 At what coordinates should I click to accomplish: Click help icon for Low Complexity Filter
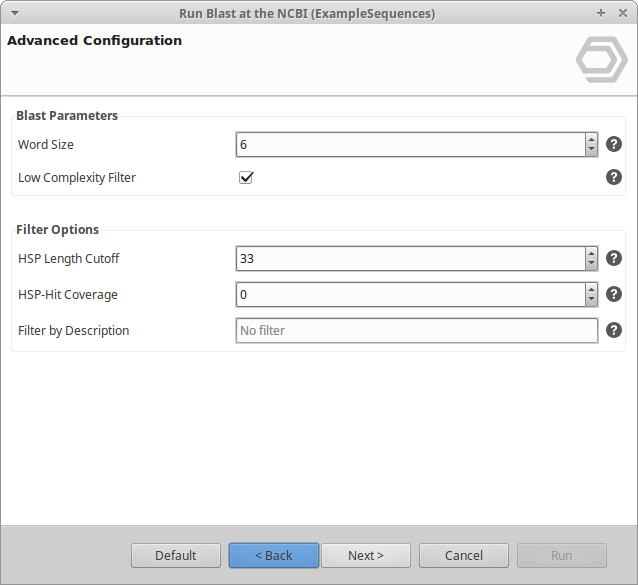click(x=614, y=177)
